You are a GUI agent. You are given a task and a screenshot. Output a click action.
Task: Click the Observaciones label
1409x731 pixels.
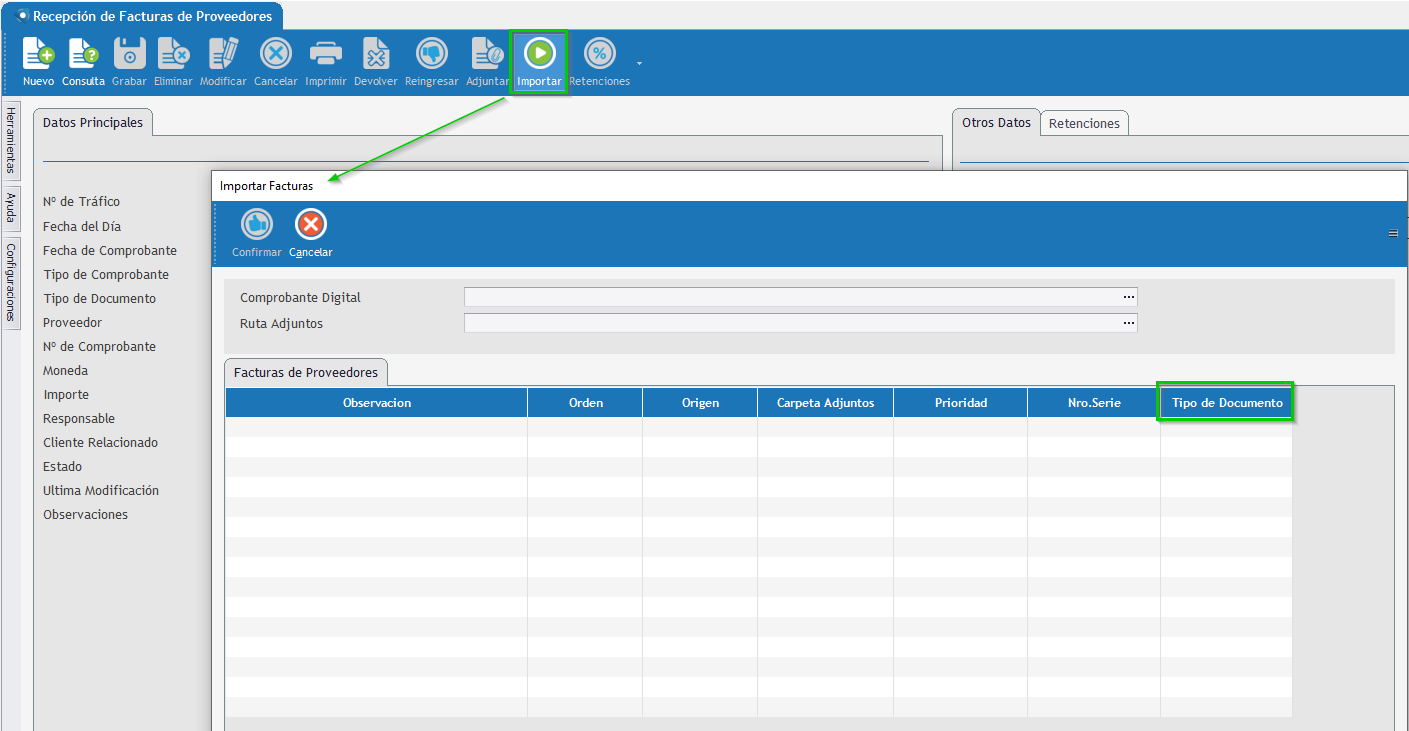(x=86, y=515)
